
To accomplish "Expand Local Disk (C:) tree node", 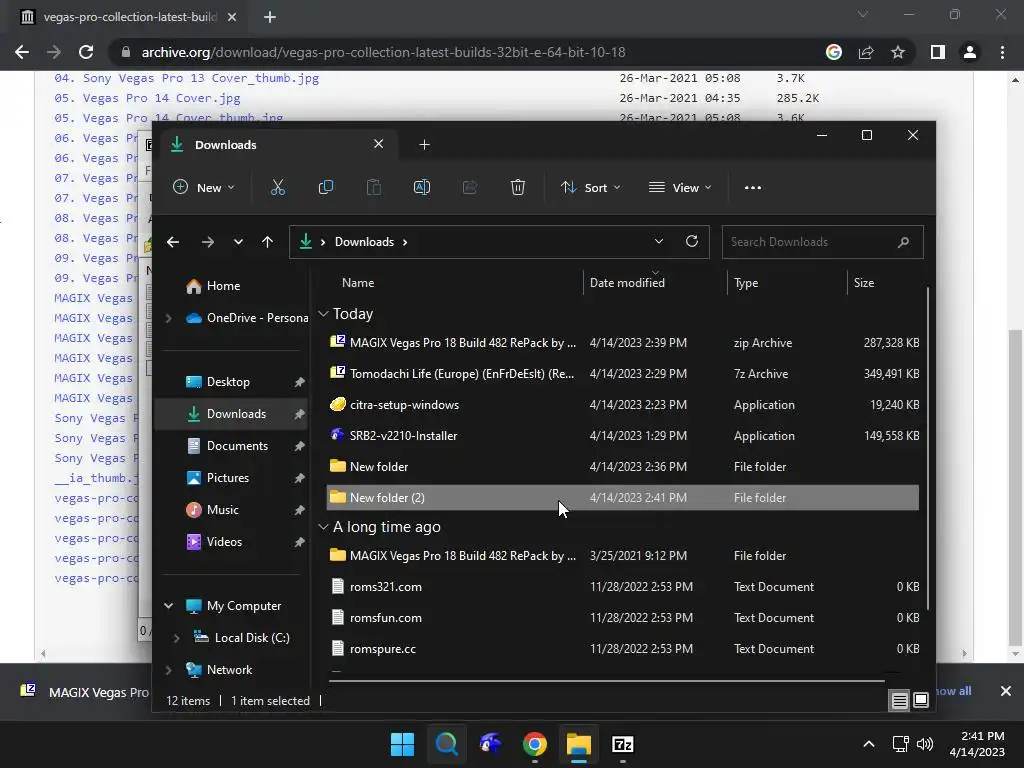I will pos(176,638).
